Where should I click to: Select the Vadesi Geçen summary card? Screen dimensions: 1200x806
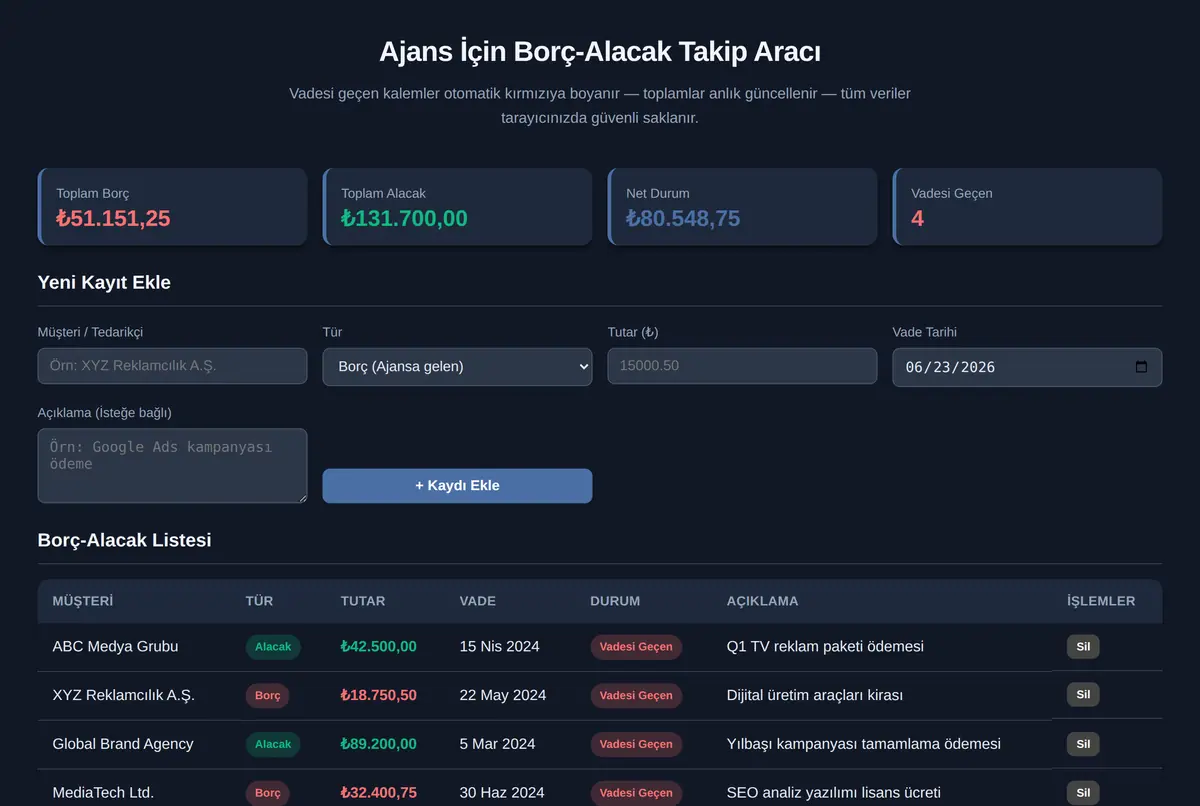pos(1027,207)
